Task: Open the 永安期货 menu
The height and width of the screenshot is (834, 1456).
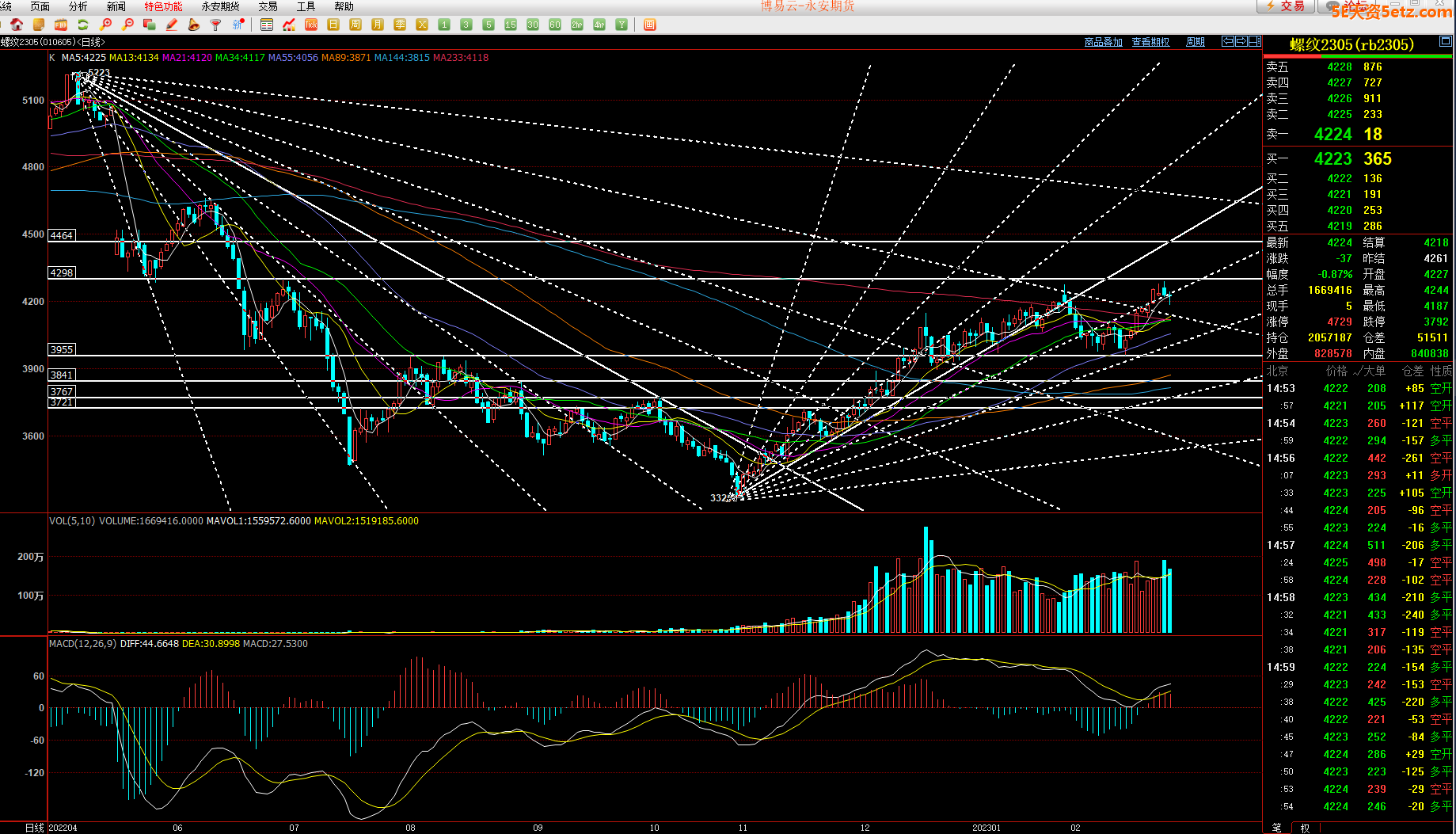Action: tap(220, 6)
